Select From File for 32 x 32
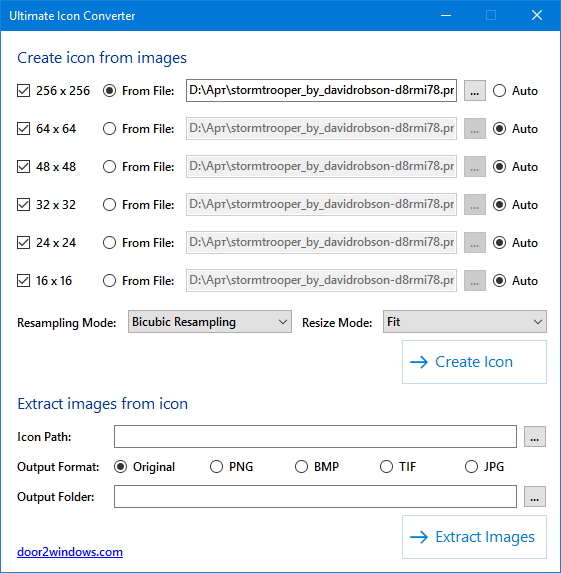561x573 pixels. tap(109, 205)
